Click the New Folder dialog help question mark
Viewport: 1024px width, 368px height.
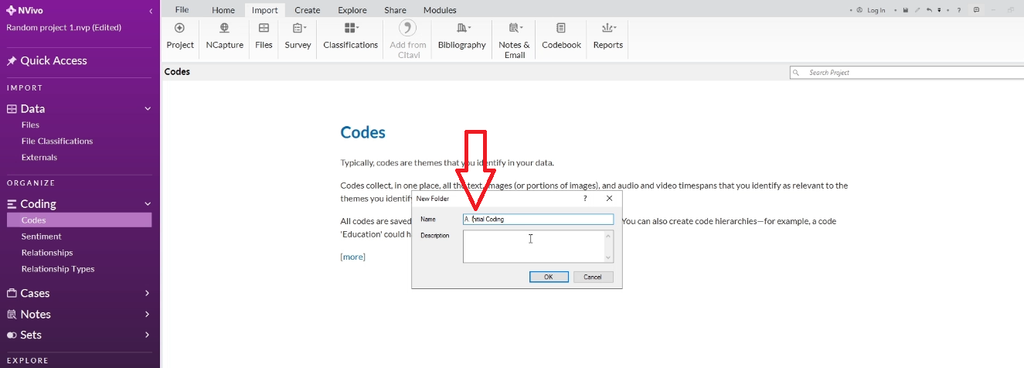585,198
